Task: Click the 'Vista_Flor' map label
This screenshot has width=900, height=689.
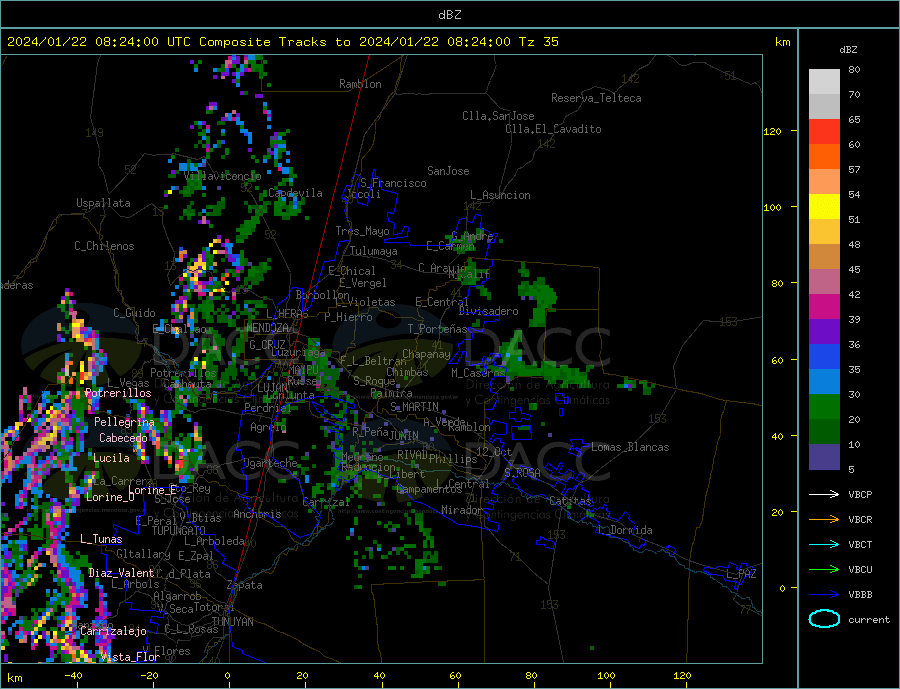Action: click(x=130, y=657)
